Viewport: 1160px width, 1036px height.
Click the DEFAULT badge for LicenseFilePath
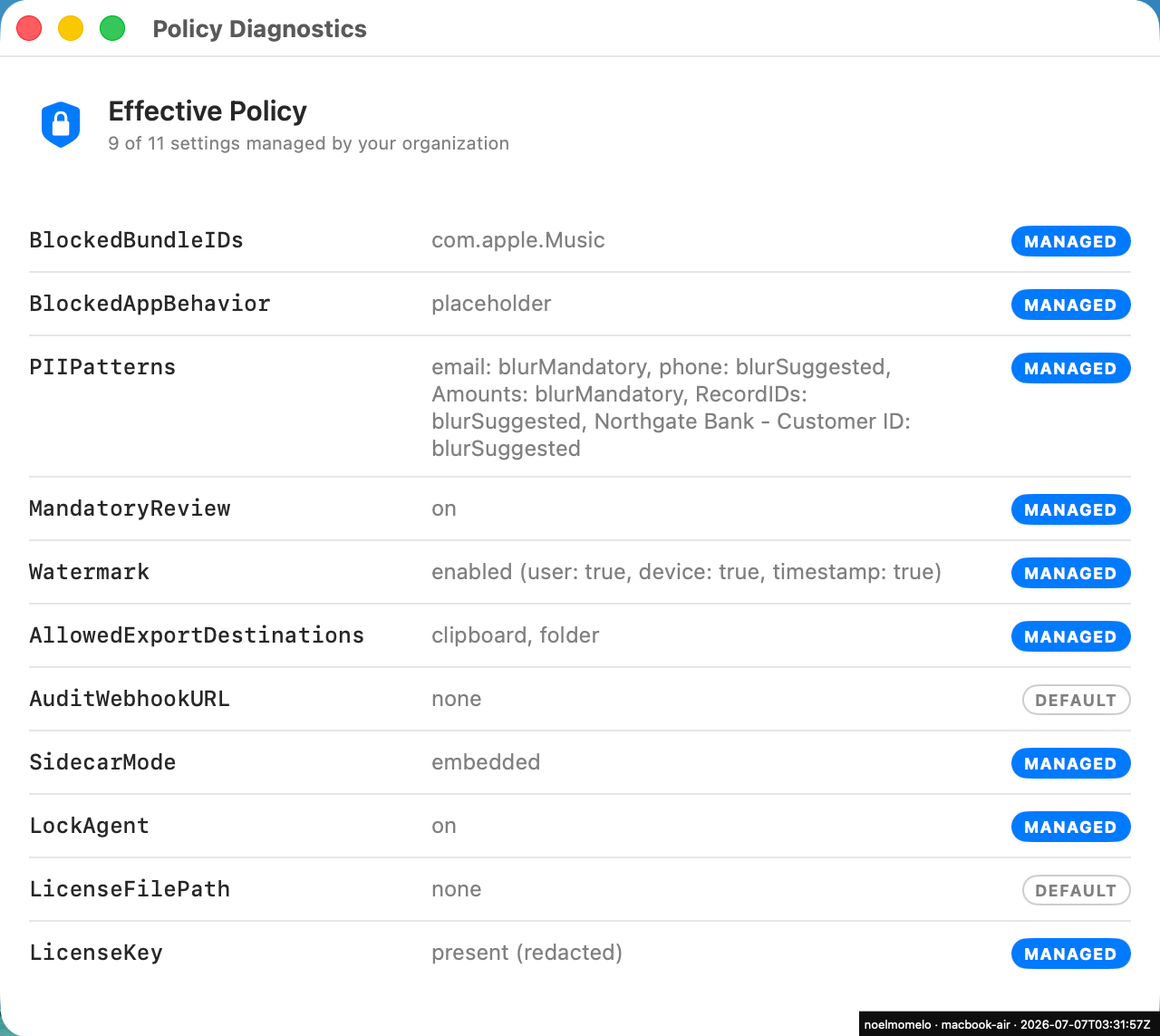tap(1076, 890)
